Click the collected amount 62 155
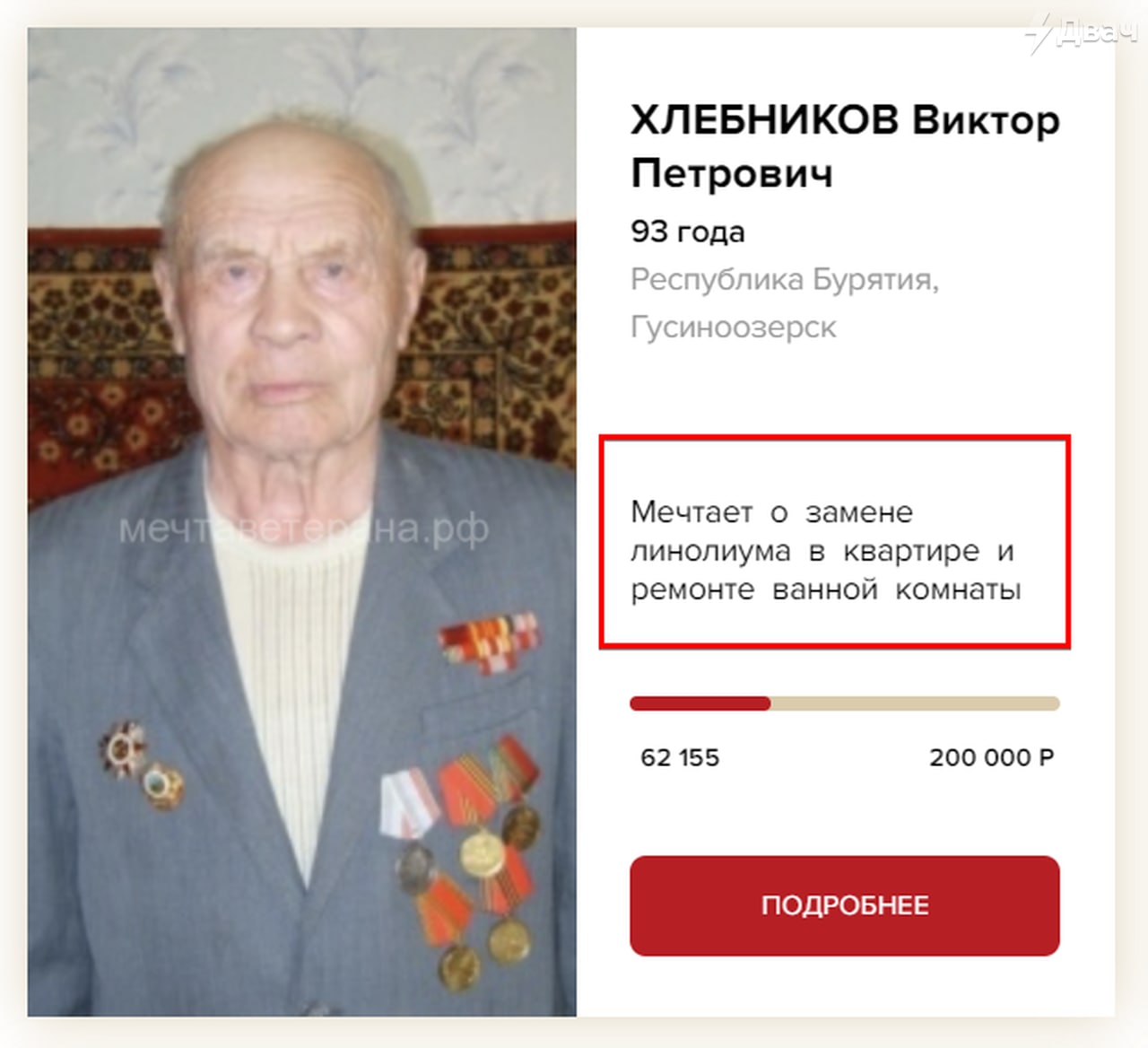 [x=680, y=757]
